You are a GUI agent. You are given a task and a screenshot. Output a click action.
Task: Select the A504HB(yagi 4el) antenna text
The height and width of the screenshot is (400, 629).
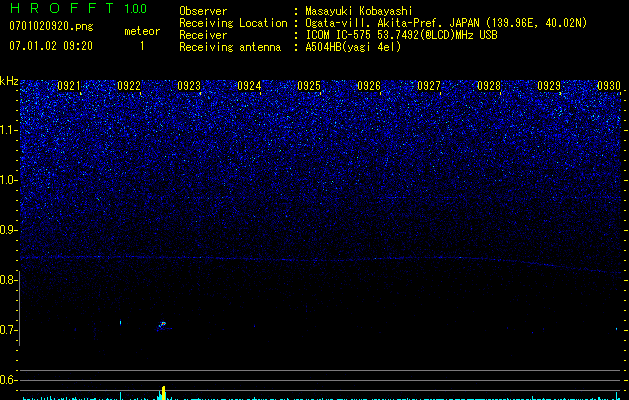353,47
